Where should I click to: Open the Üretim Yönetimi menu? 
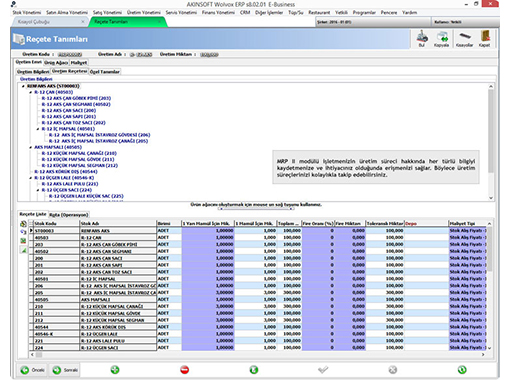[144, 13]
